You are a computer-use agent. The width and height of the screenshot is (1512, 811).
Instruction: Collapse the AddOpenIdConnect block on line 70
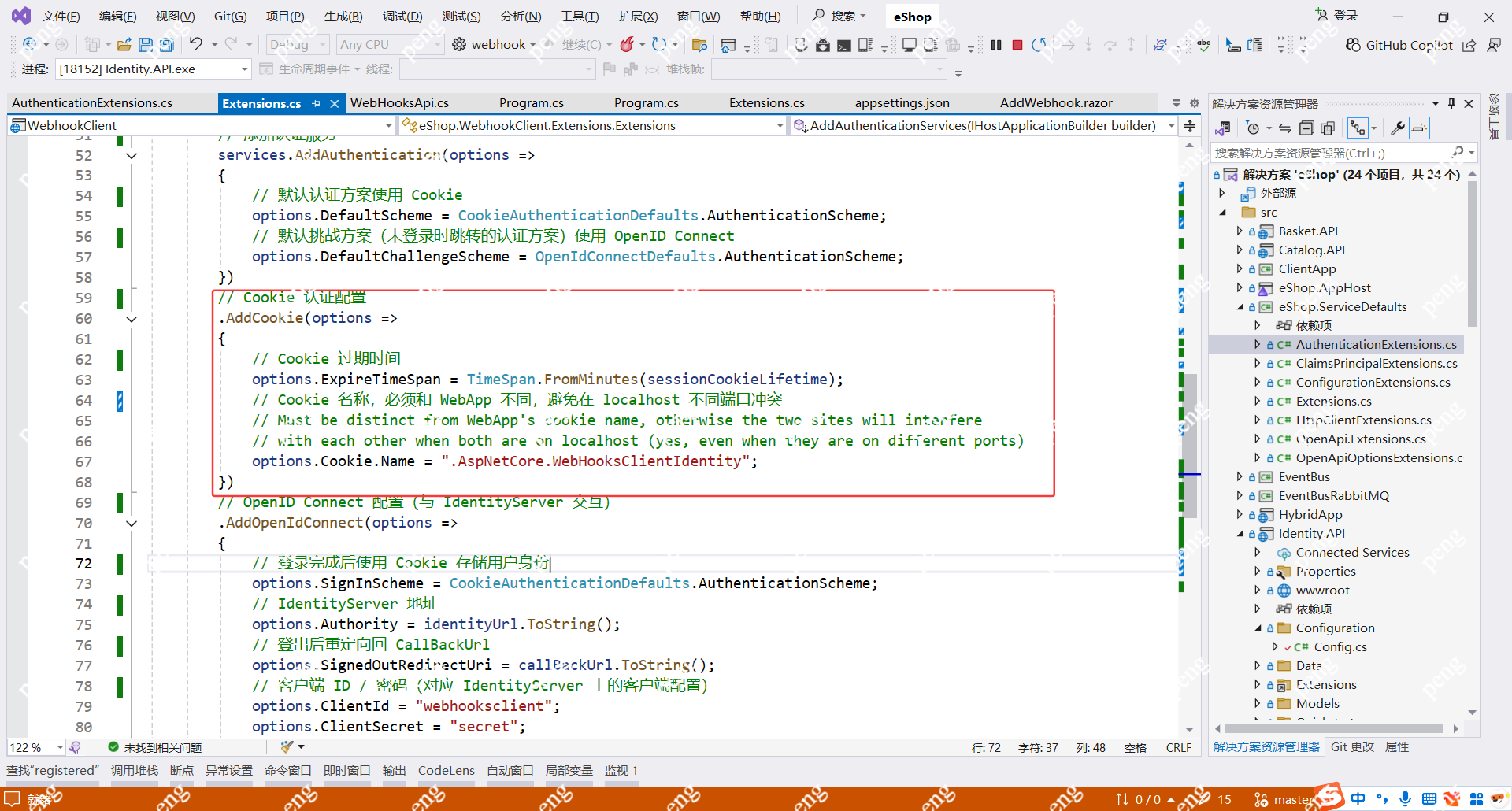tap(132, 524)
